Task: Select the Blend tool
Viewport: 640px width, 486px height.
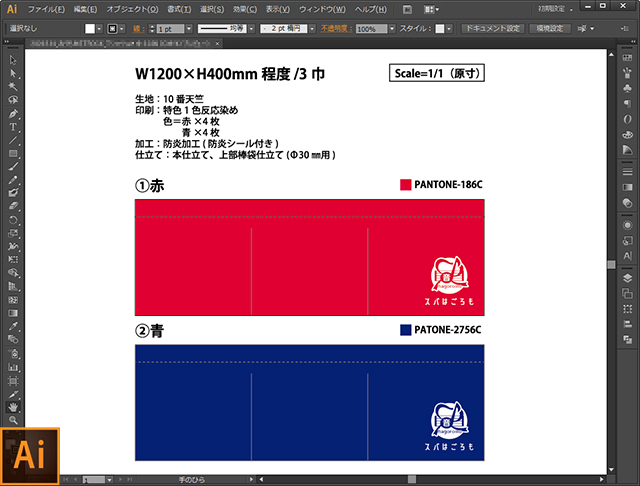Action: pyautogui.click(x=13, y=339)
